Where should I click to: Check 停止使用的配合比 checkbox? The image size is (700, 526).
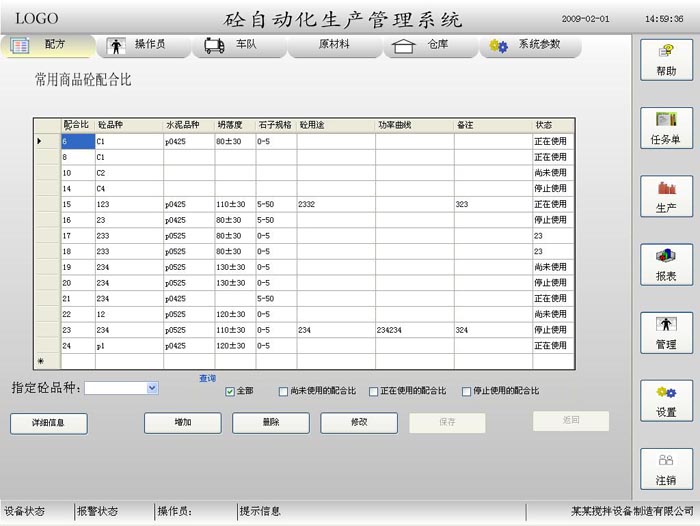[x=467, y=392]
